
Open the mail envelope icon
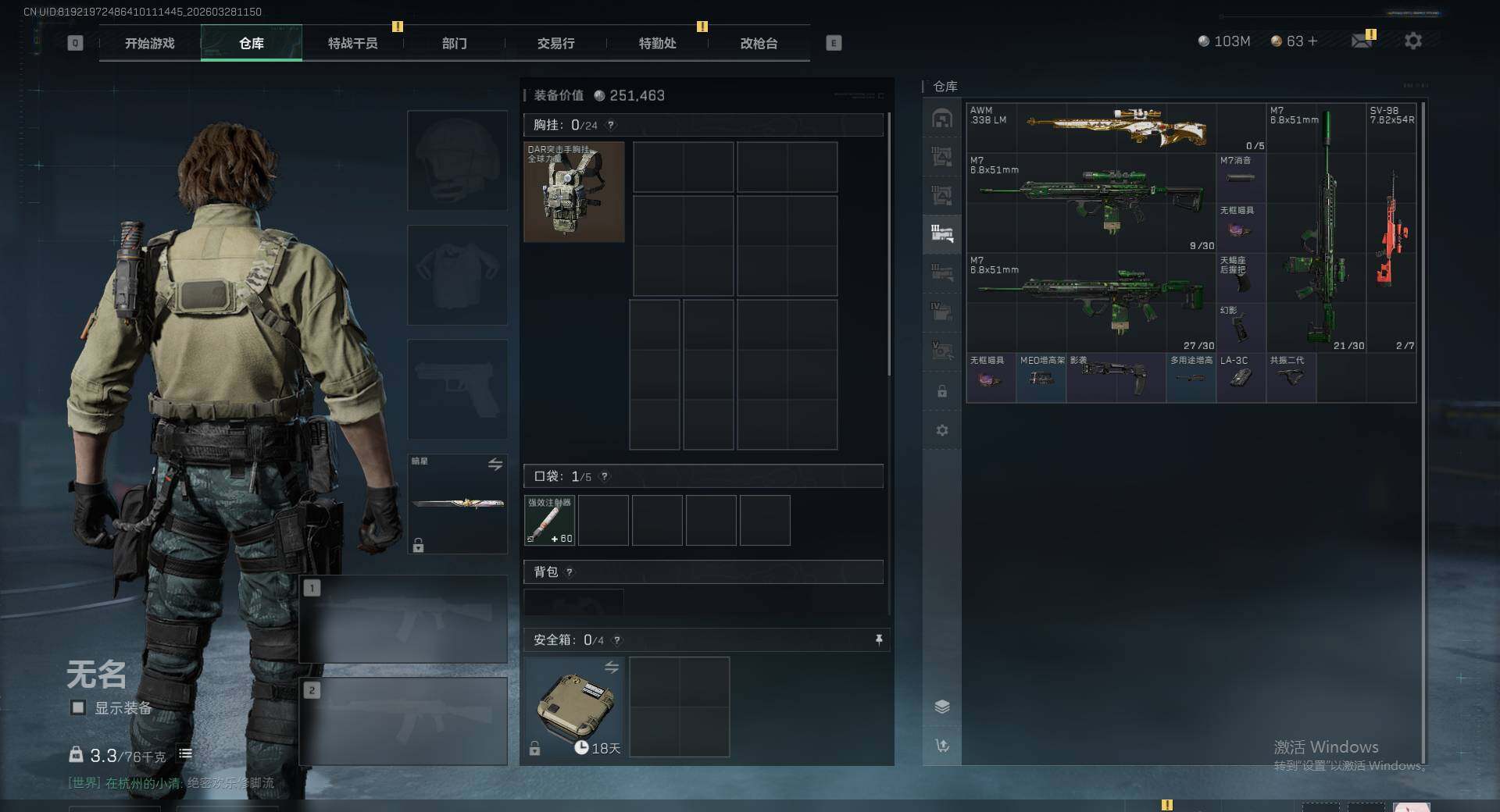[x=1362, y=41]
